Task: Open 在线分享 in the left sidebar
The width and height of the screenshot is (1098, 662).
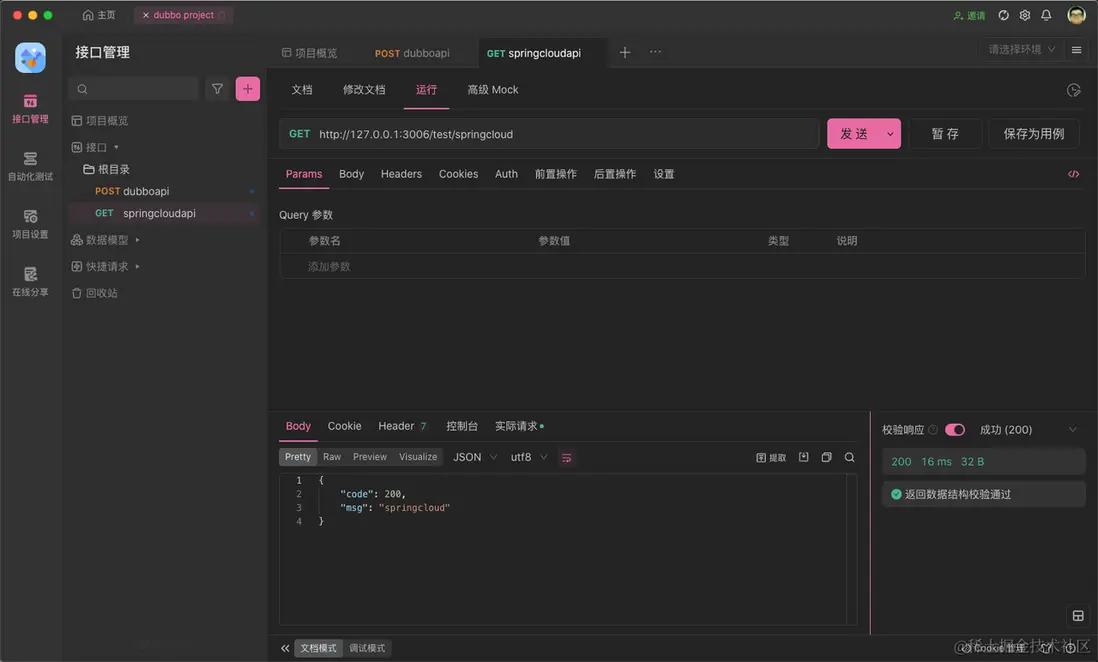Action: 30,281
